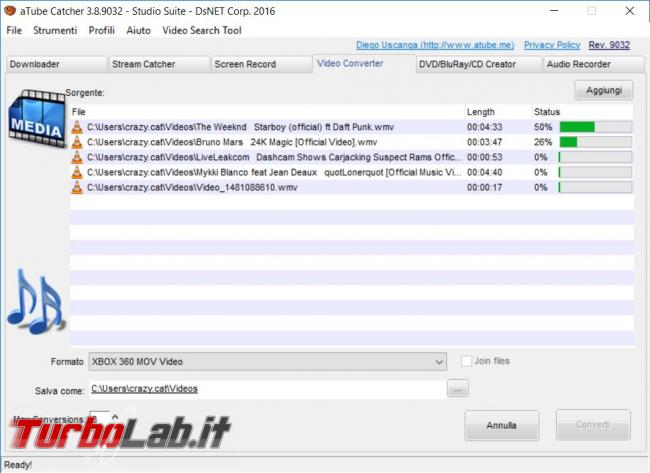
Task: Open the Profili menu
Action: point(102,30)
